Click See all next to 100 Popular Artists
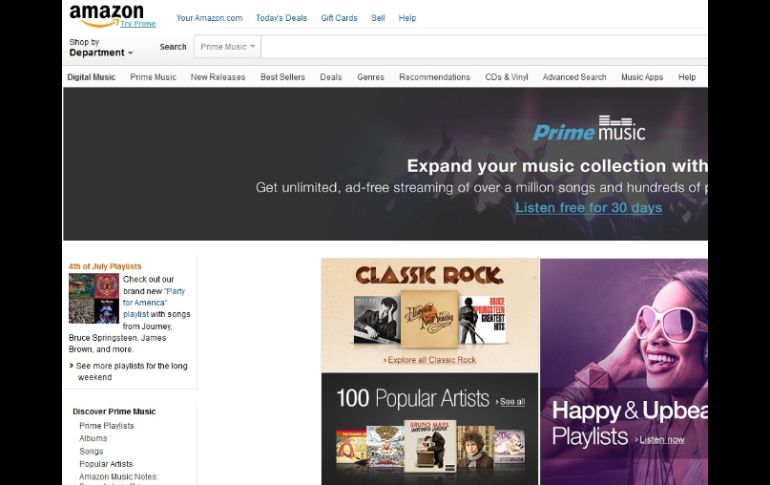Image resolution: width=770 pixels, height=485 pixels. pos(510,402)
